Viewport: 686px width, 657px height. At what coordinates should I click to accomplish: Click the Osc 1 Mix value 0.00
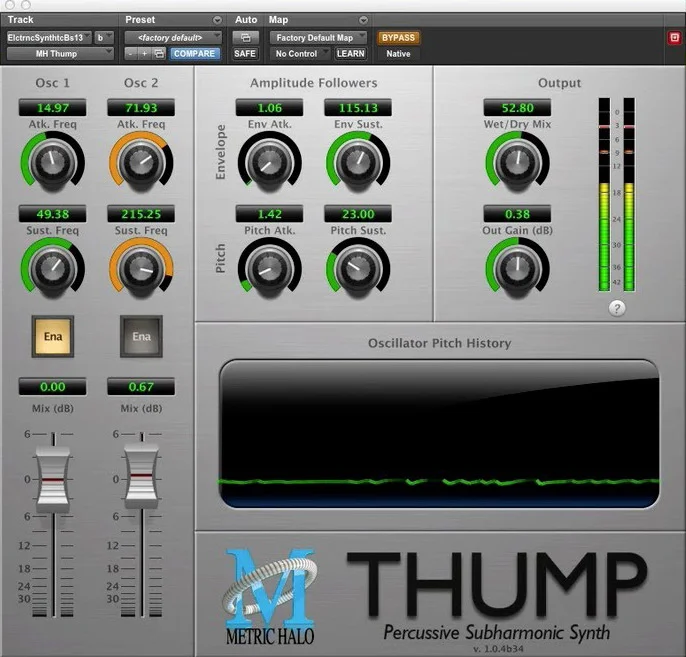coord(52,387)
